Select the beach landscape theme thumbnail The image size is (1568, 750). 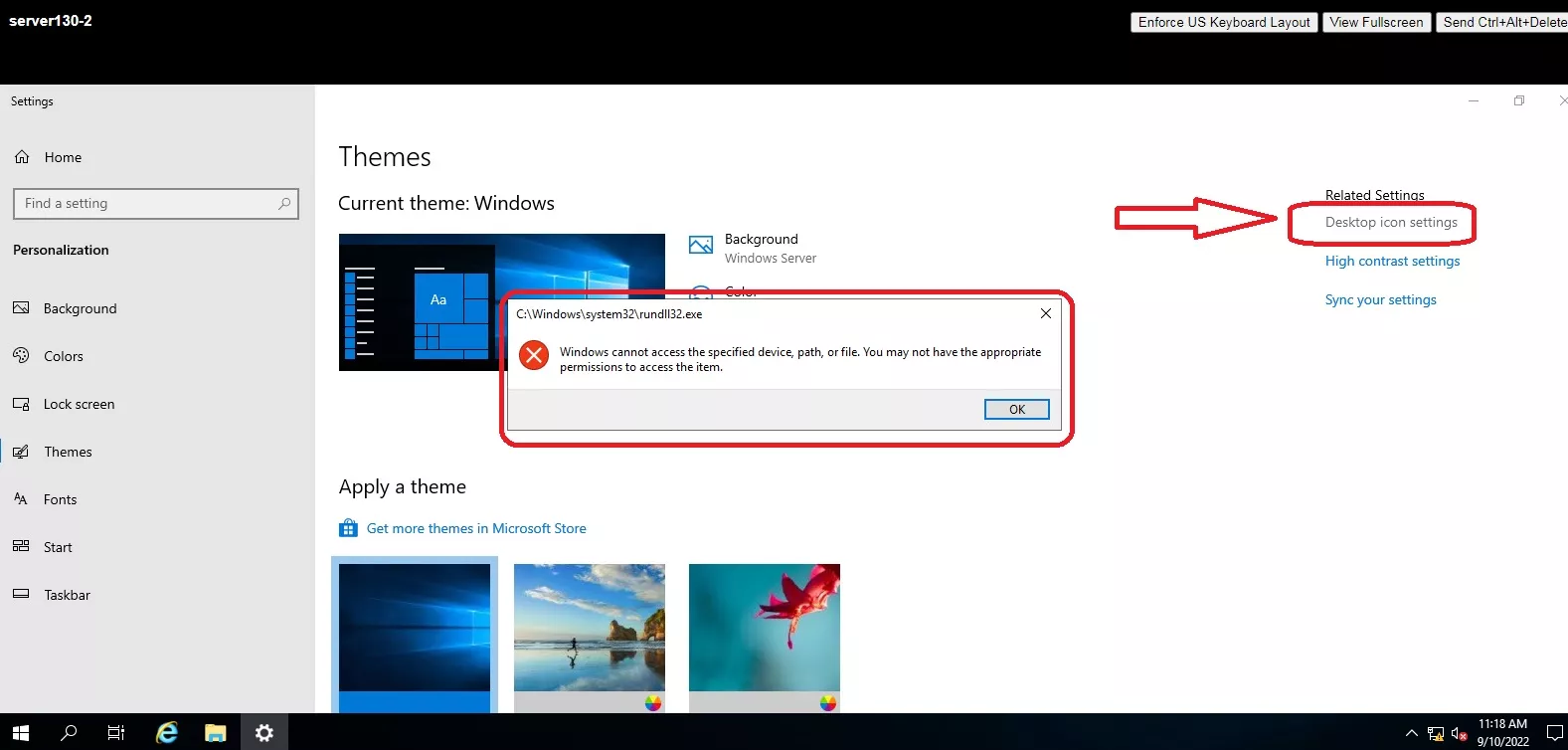coord(590,628)
